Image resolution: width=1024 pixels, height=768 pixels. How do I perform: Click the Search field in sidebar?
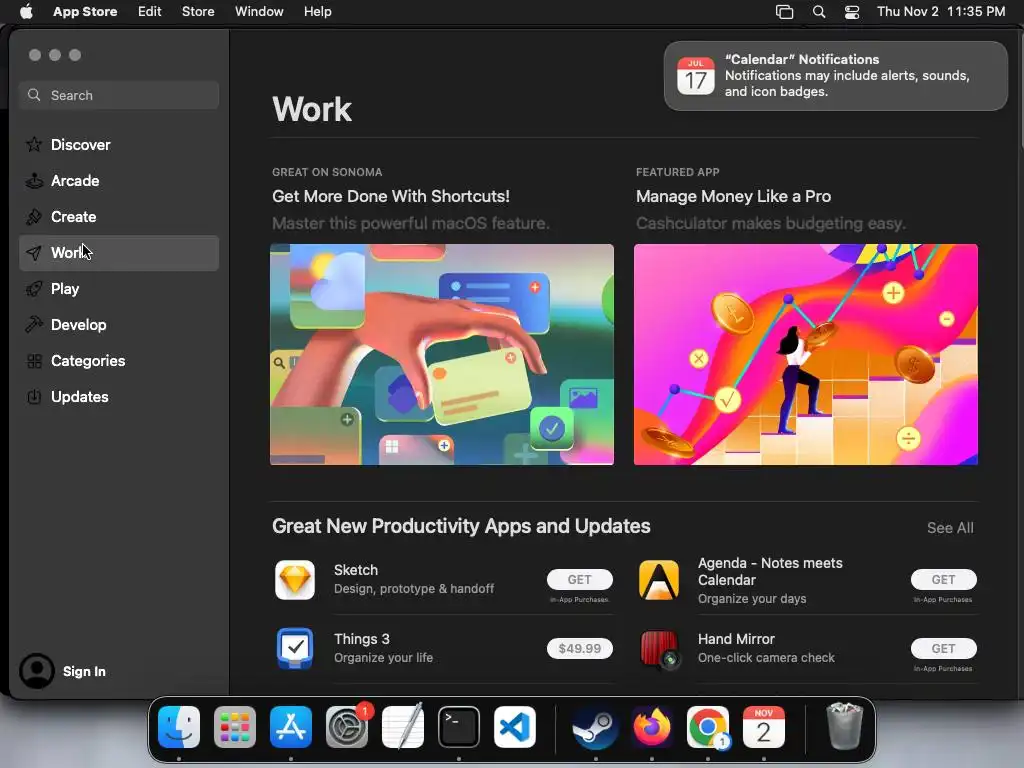118,95
